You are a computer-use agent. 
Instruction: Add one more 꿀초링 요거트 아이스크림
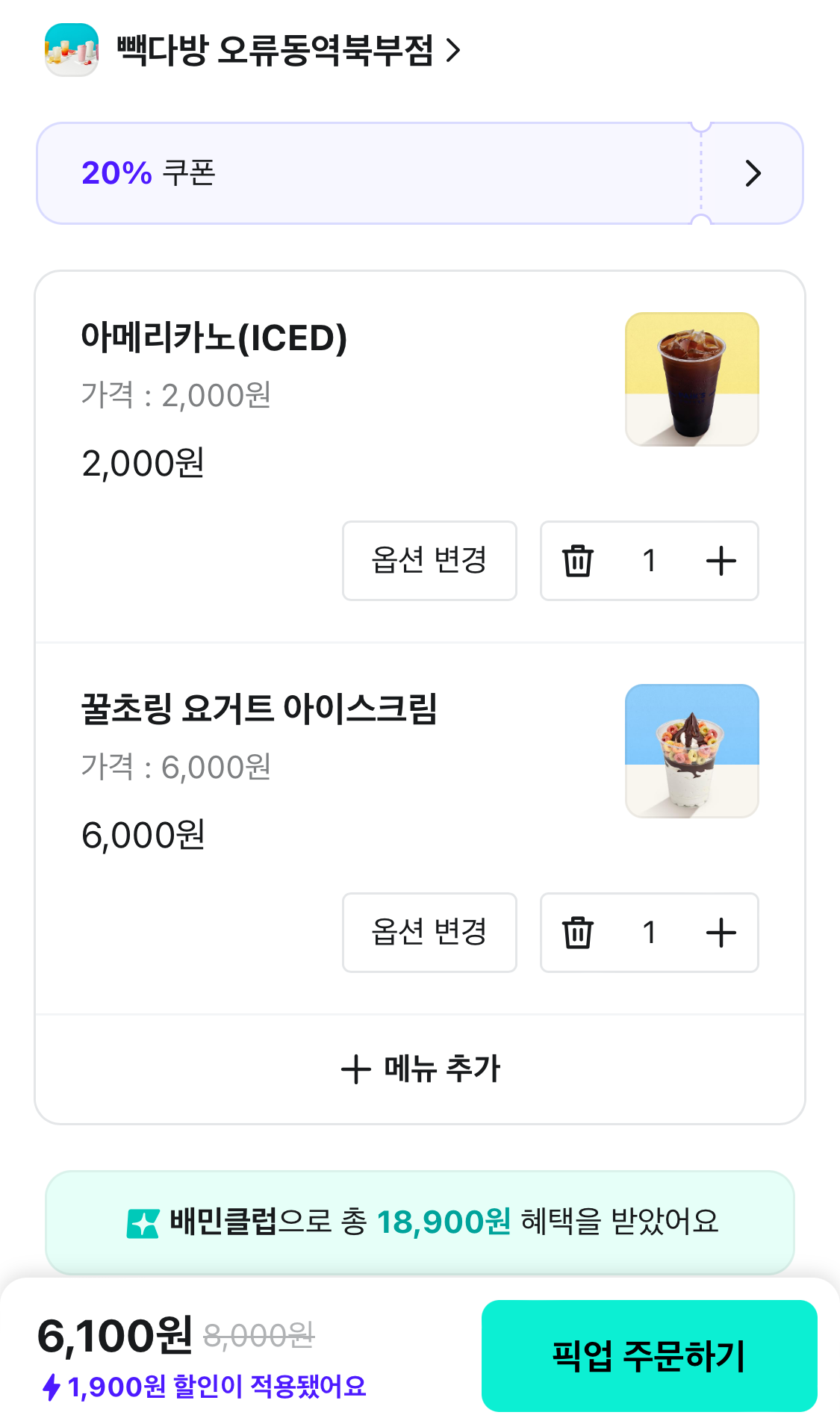pos(721,933)
